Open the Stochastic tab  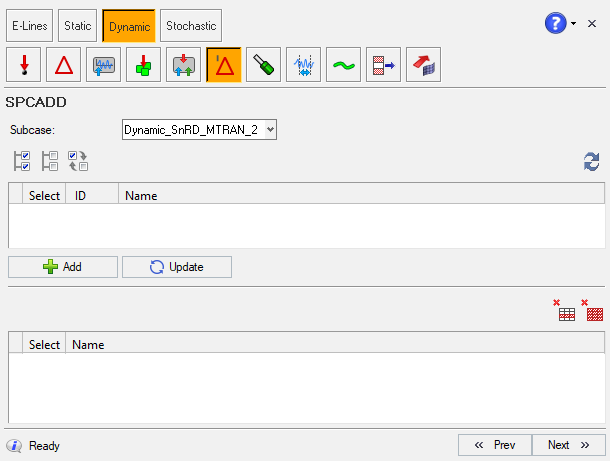191,26
